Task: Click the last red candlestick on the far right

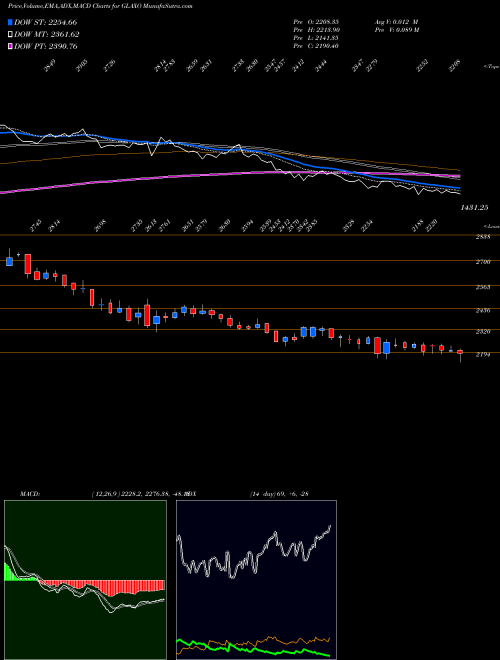Action: point(460,352)
